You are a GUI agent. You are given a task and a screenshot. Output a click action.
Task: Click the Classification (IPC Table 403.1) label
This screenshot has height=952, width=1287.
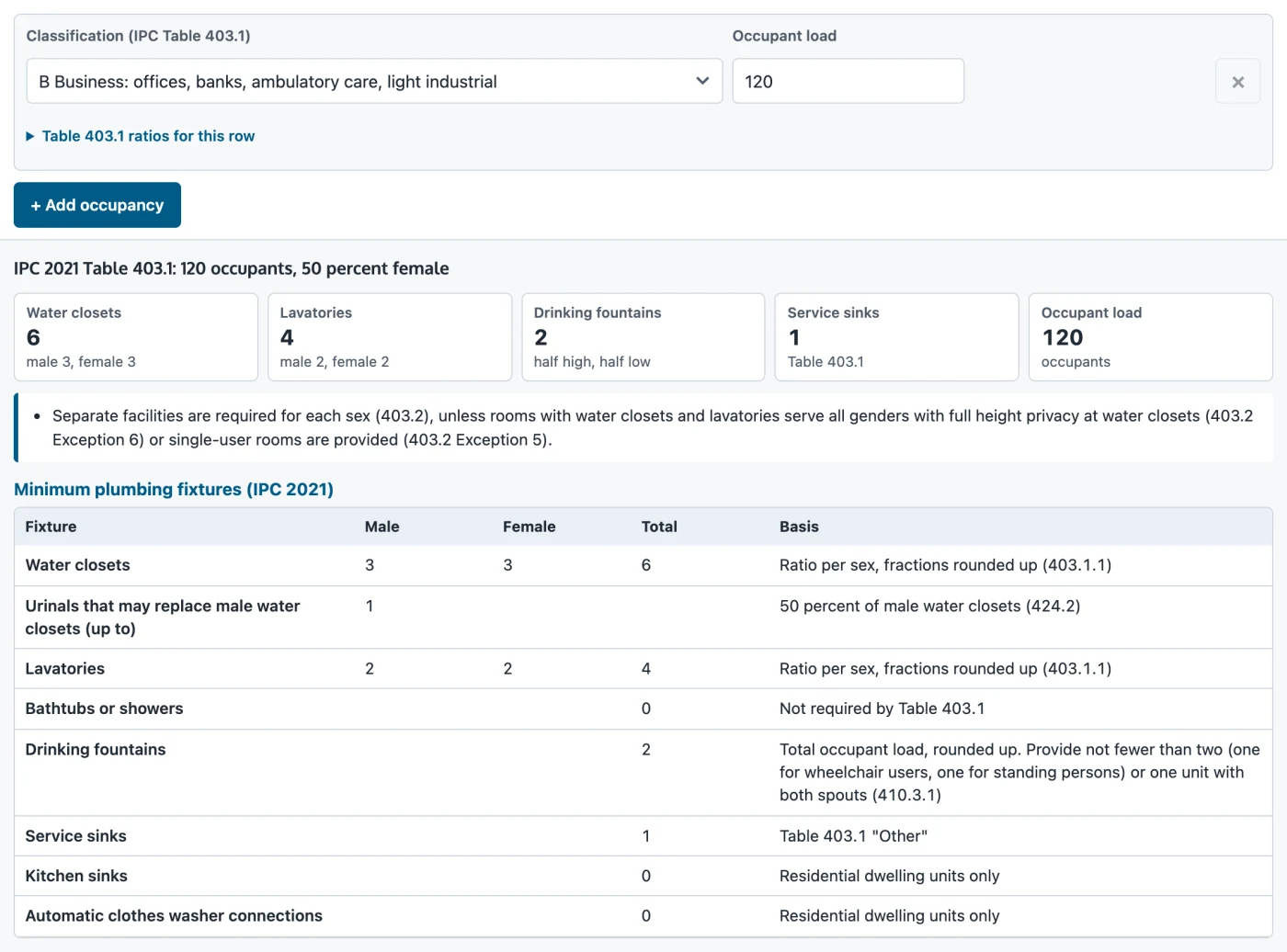click(x=138, y=36)
